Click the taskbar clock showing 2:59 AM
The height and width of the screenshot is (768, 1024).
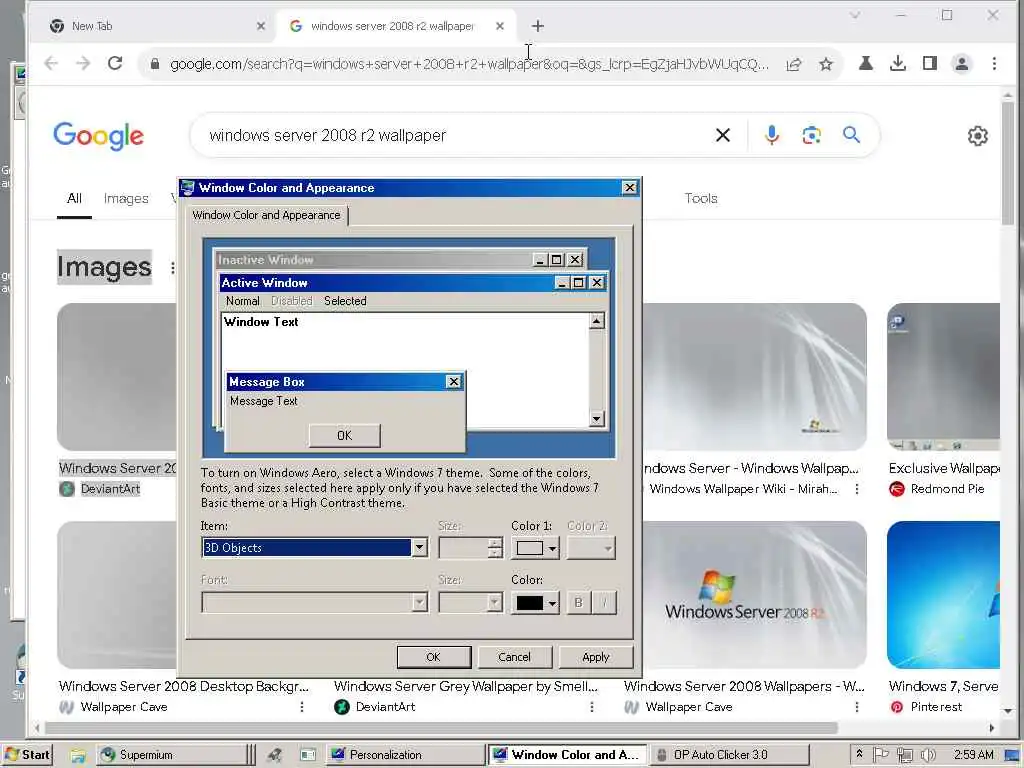pos(973,754)
